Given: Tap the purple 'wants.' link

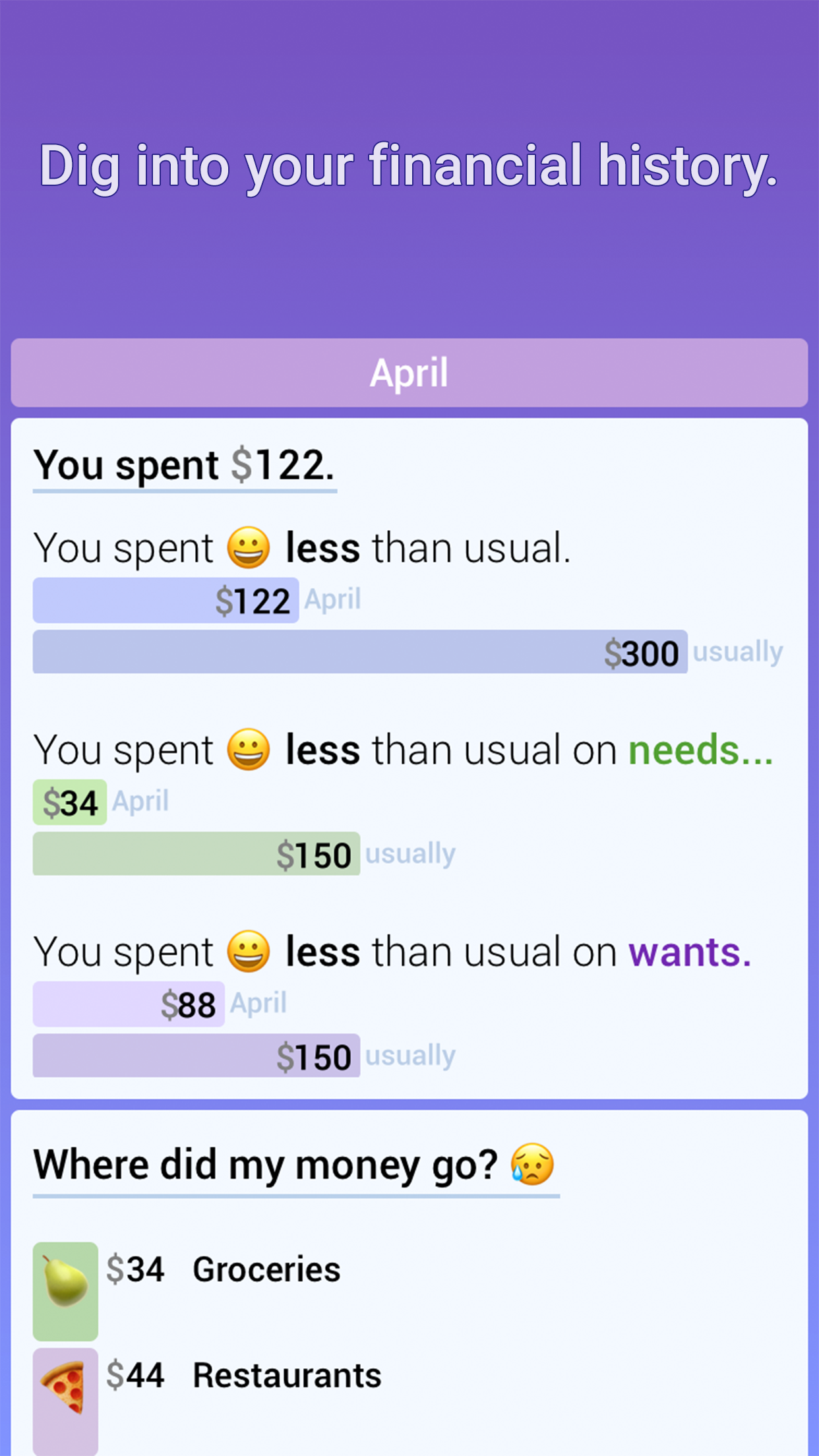Looking at the screenshot, I should click(x=690, y=952).
